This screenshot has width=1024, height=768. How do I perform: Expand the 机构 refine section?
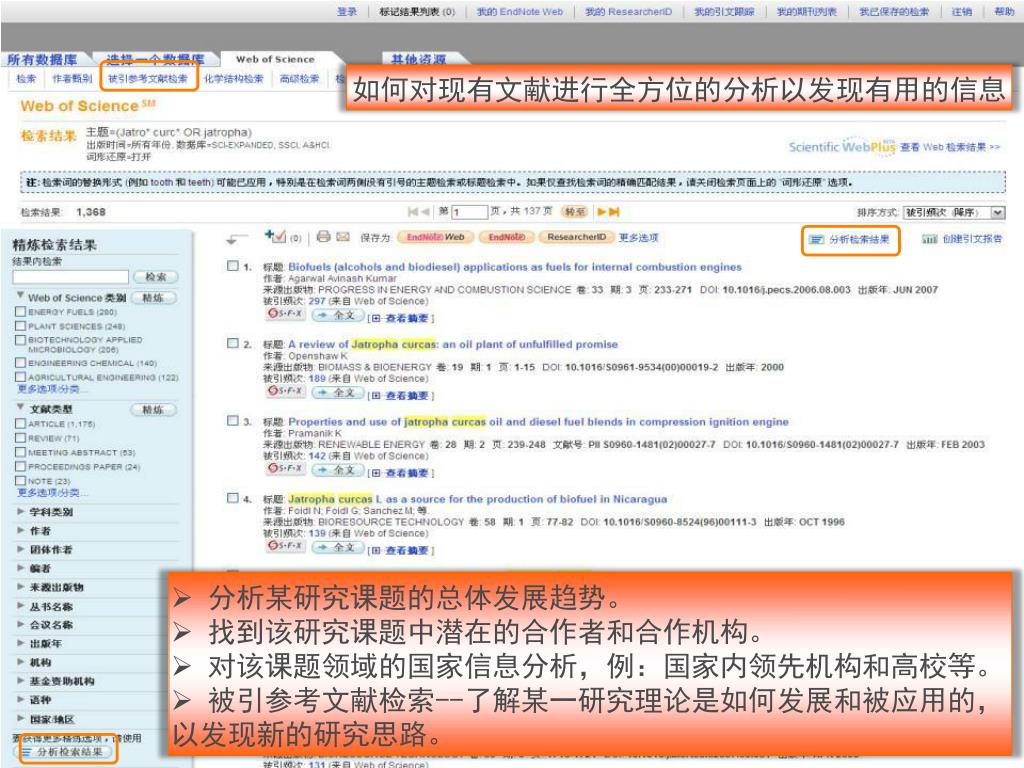[x=21, y=662]
